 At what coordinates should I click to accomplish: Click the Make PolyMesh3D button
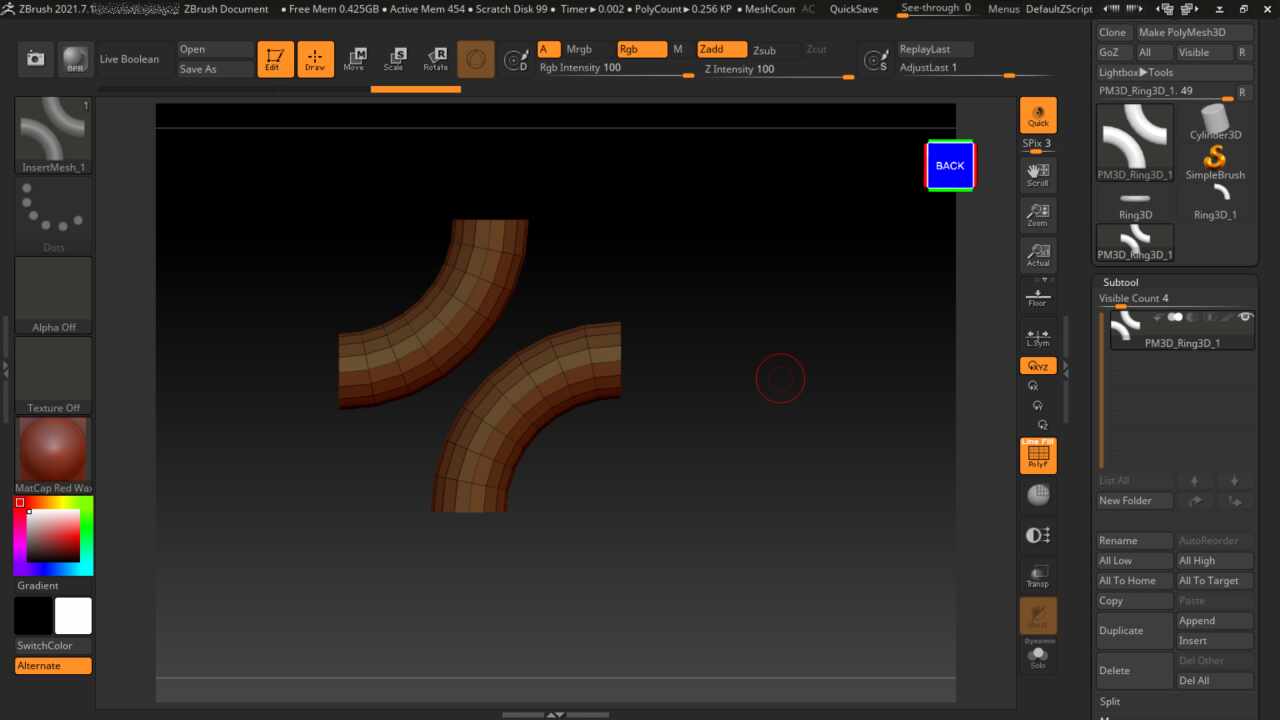1195,32
